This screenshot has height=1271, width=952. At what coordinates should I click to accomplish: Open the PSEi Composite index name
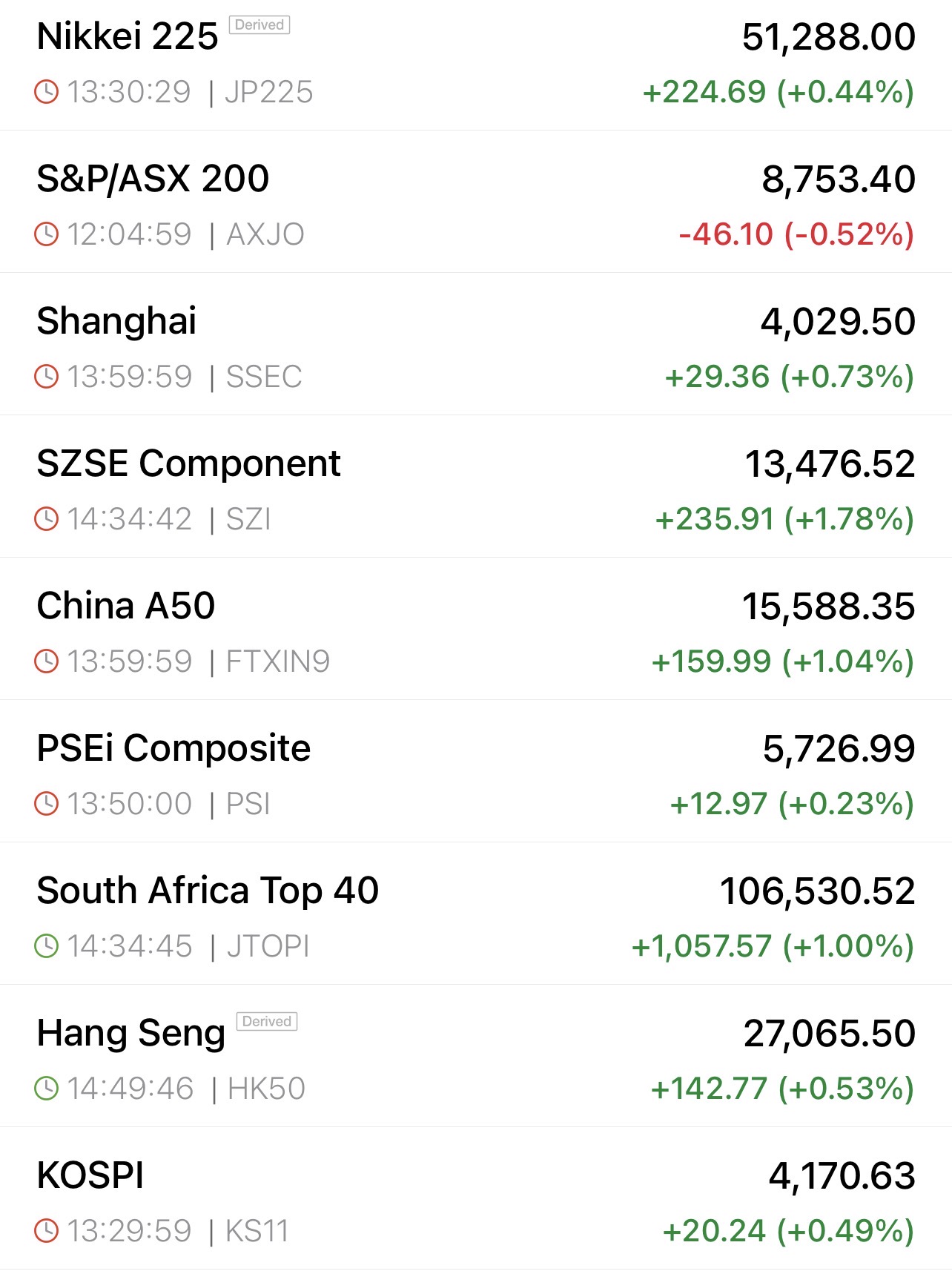[173, 748]
